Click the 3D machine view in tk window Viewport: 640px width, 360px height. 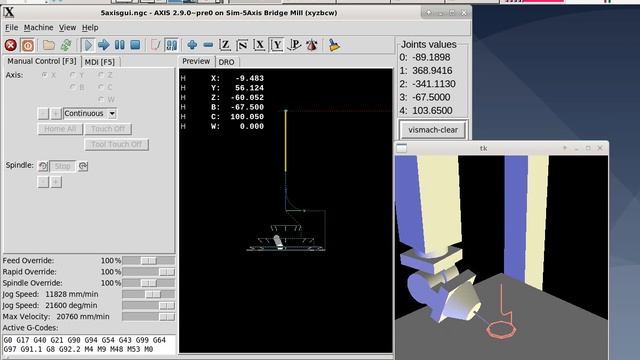pos(502,257)
